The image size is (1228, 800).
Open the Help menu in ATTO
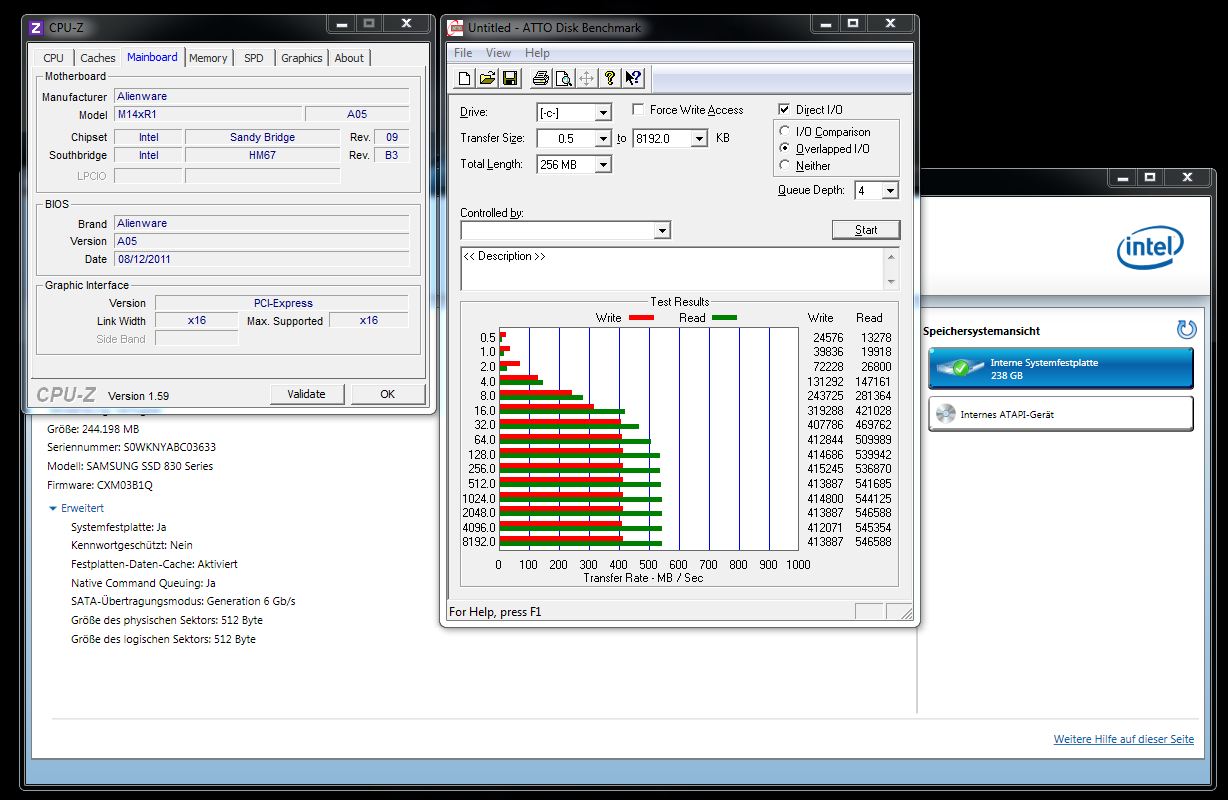[537, 53]
